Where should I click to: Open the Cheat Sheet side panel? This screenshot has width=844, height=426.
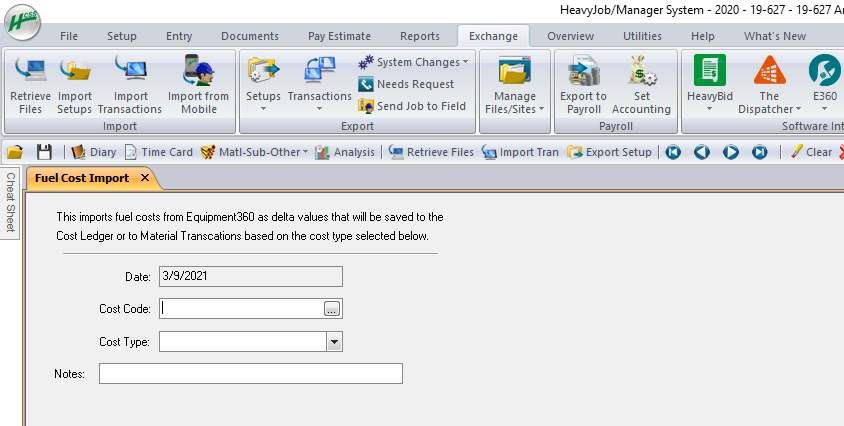pos(10,202)
